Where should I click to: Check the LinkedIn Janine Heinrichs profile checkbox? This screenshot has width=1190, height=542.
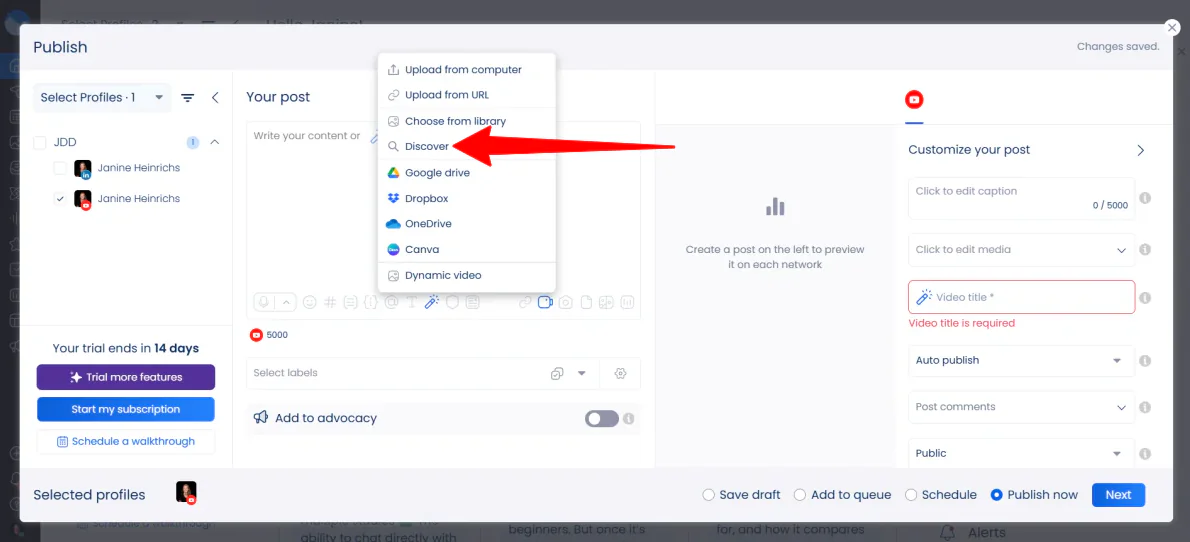point(60,168)
